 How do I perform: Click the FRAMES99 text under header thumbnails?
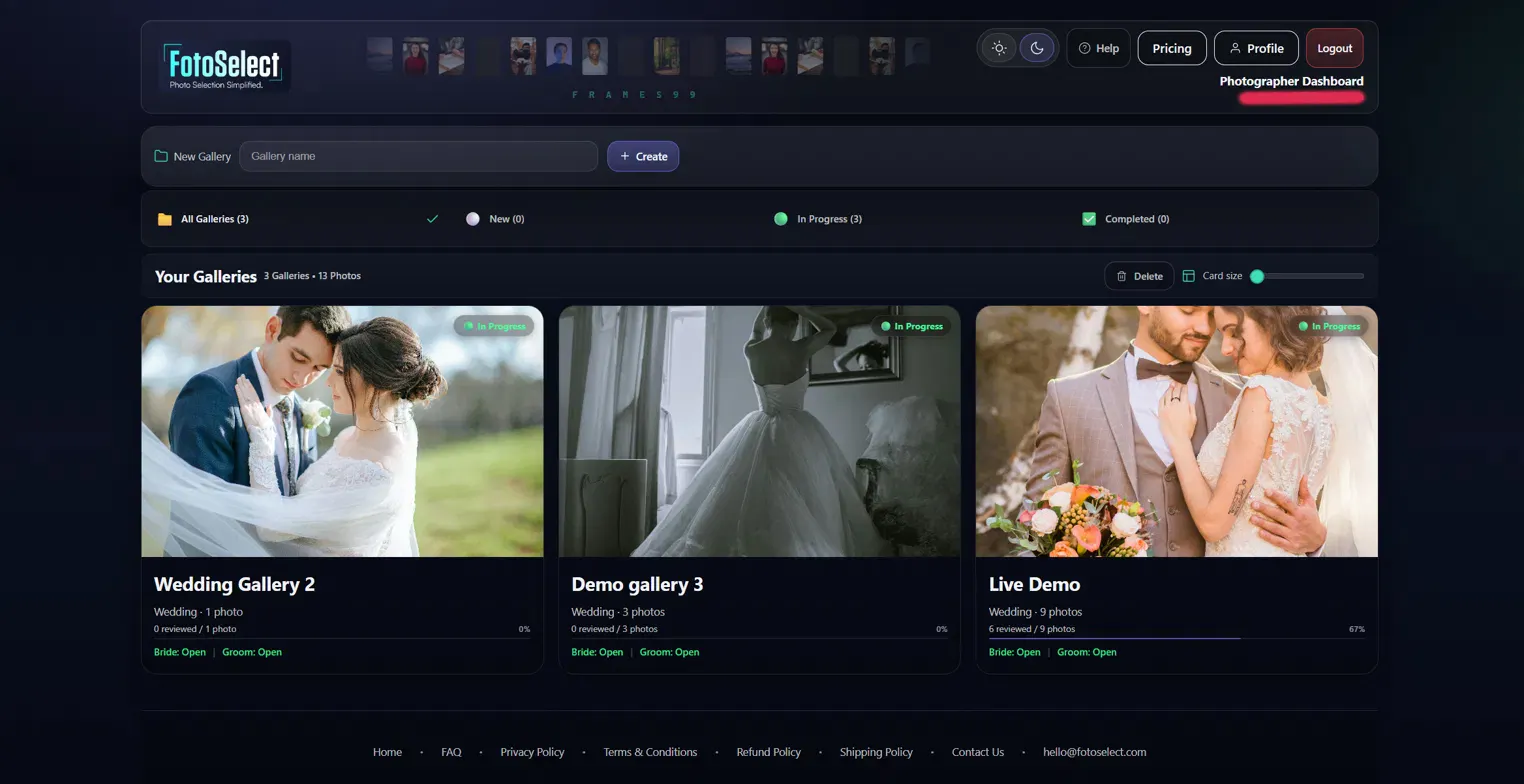pyautogui.click(x=634, y=95)
